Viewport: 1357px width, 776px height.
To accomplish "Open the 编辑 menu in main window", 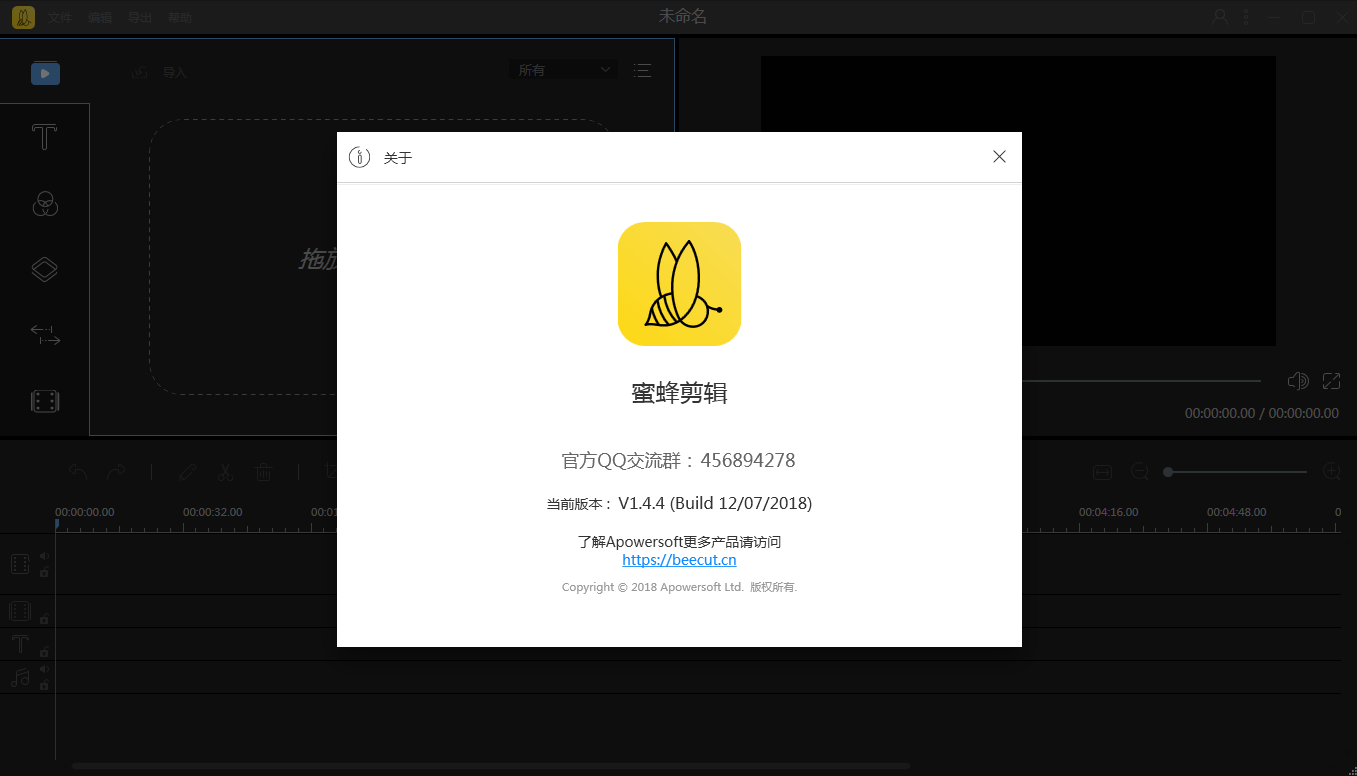I will [100, 18].
